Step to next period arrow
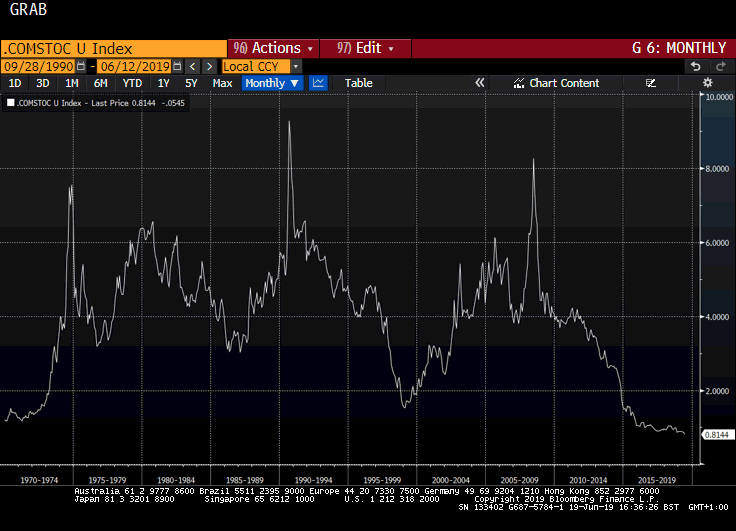 coord(208,66)
